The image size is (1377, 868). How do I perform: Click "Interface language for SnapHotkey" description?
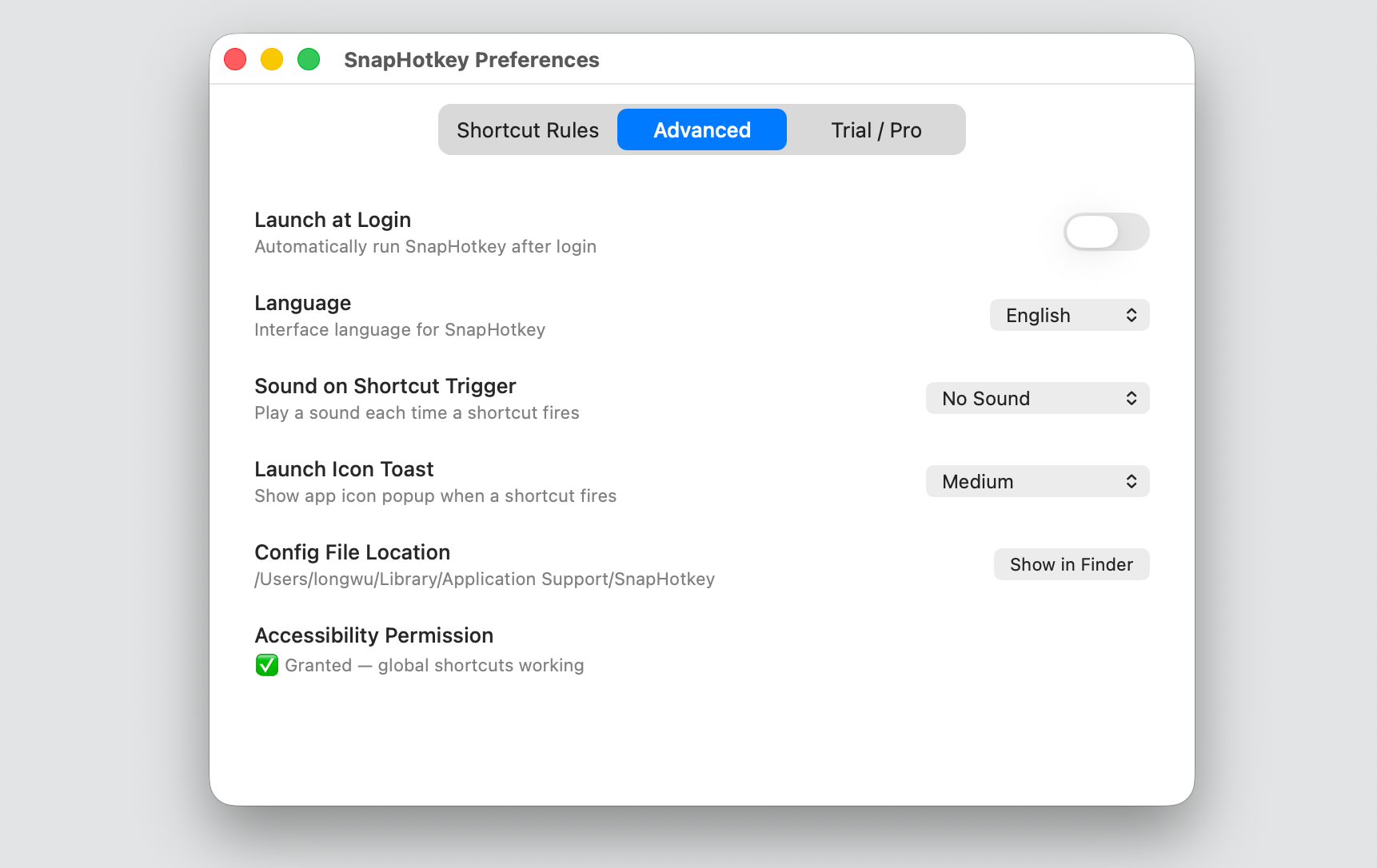[400, 329]
